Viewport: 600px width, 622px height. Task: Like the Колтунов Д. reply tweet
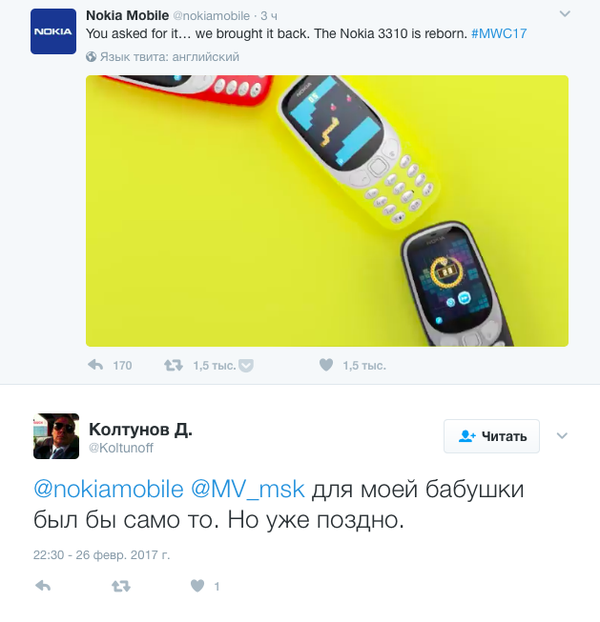(x=197, y=586)
